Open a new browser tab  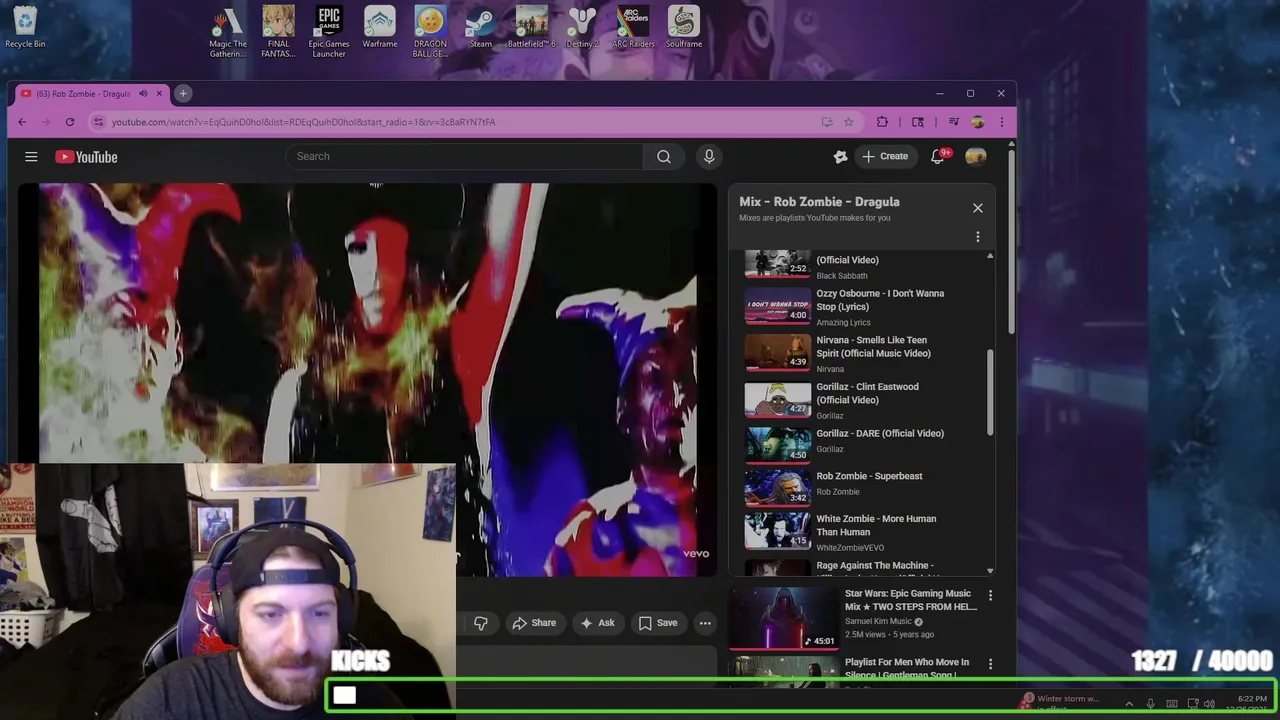[183, 93]
